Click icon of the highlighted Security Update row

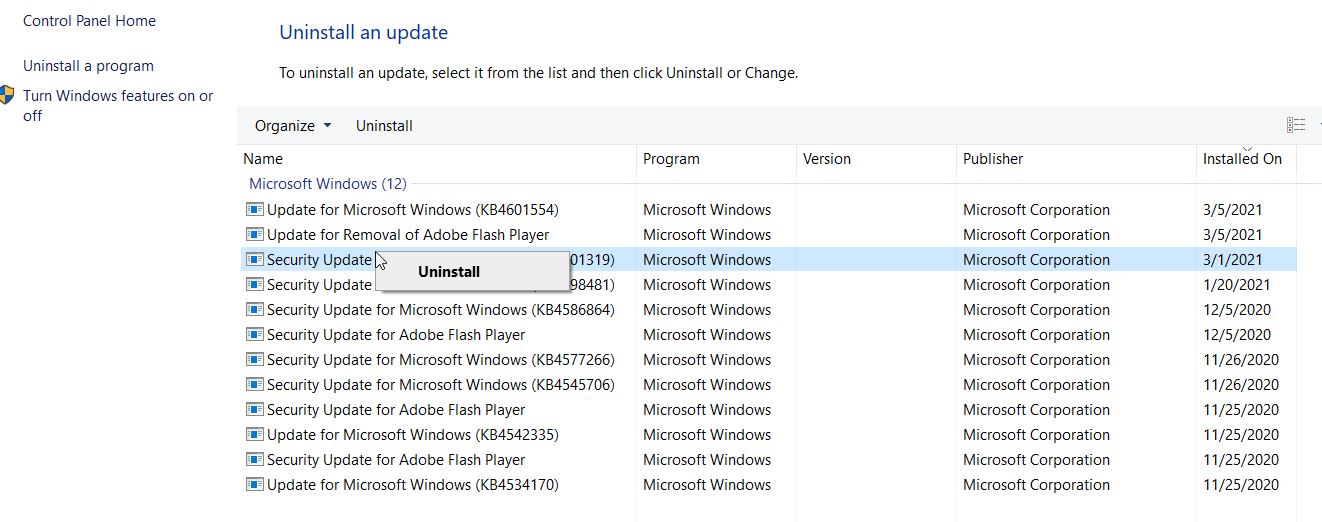(255, 260)
